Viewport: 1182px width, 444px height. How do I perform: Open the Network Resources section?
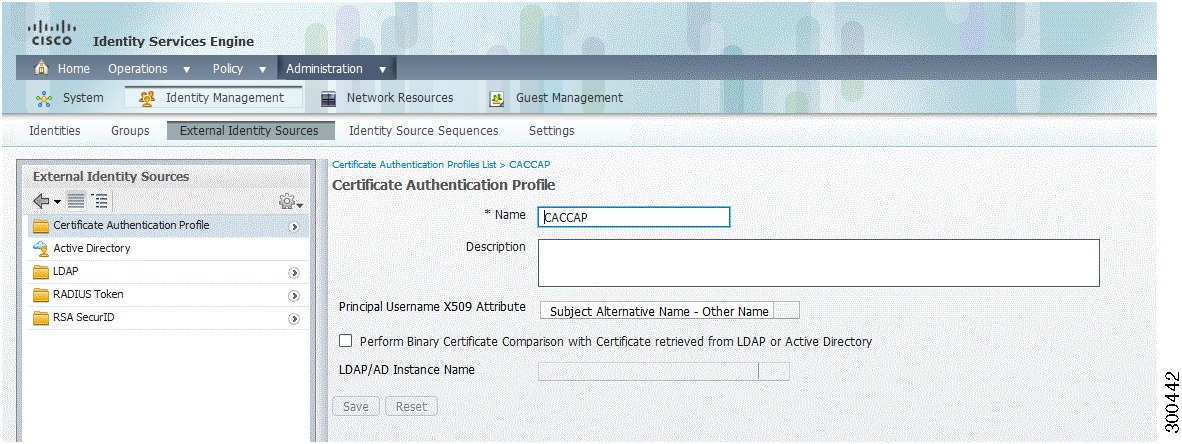click(387, 98)
